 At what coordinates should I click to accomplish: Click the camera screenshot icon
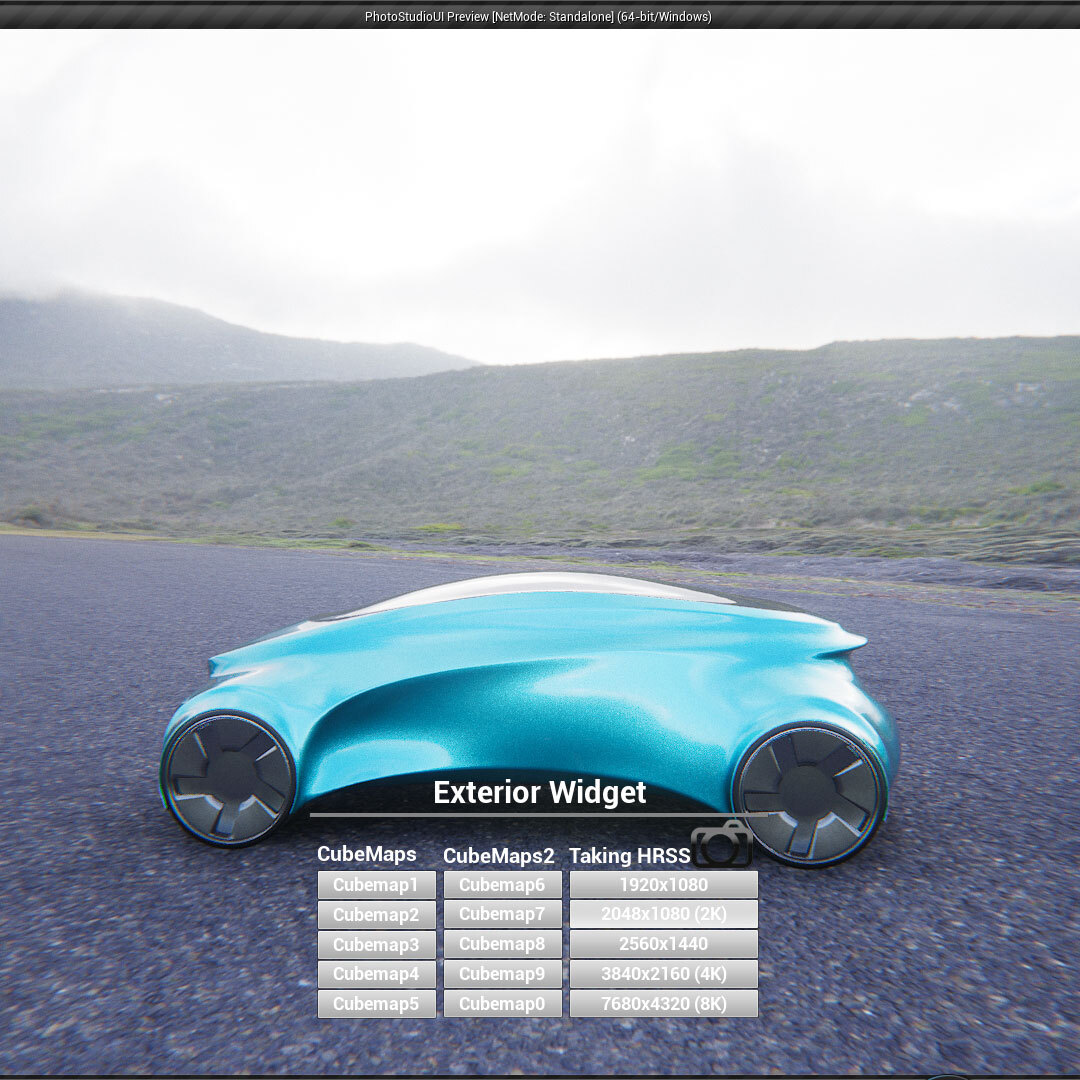tap(721, 844)
